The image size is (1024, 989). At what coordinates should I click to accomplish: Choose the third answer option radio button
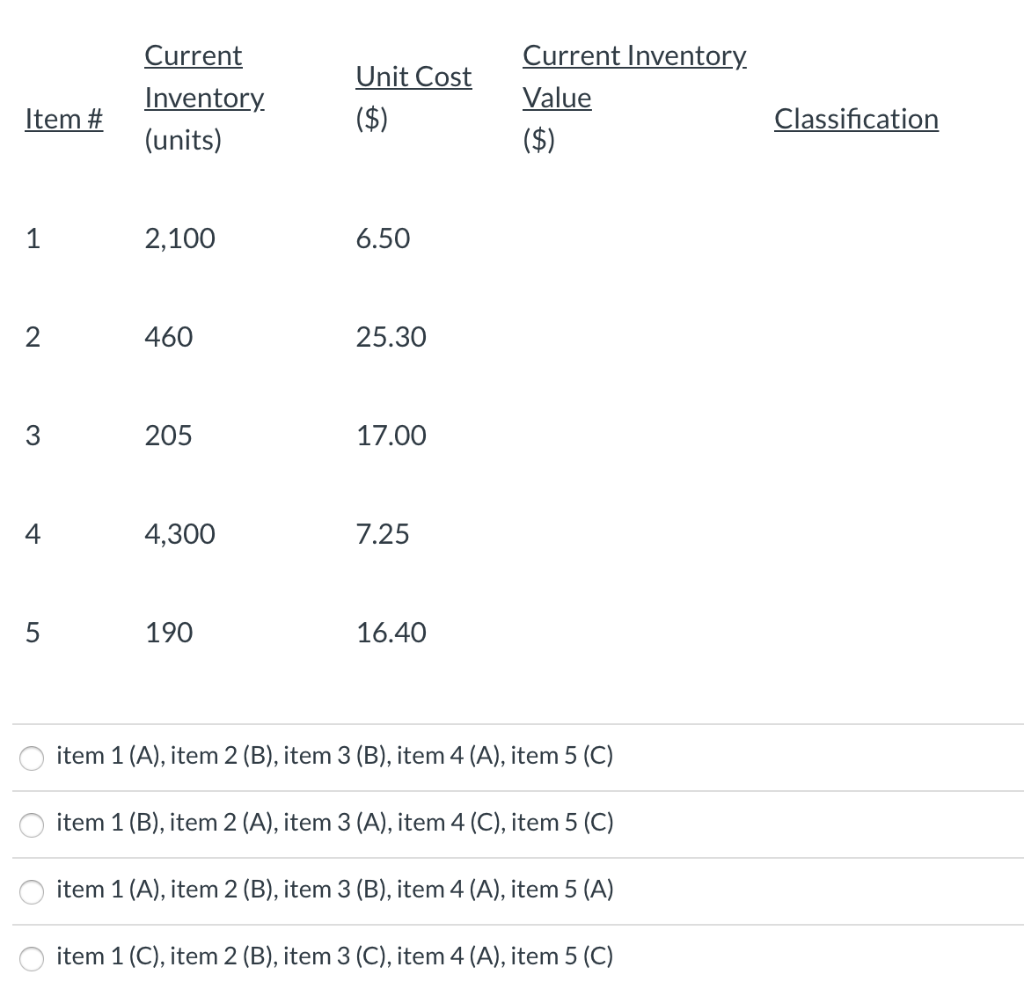[31, 892]
